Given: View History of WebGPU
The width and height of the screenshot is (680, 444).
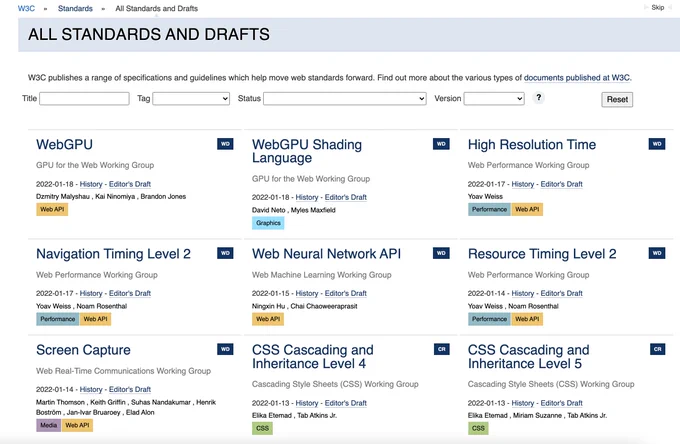Looking at the screenshot, I should [x=91, y=184].
